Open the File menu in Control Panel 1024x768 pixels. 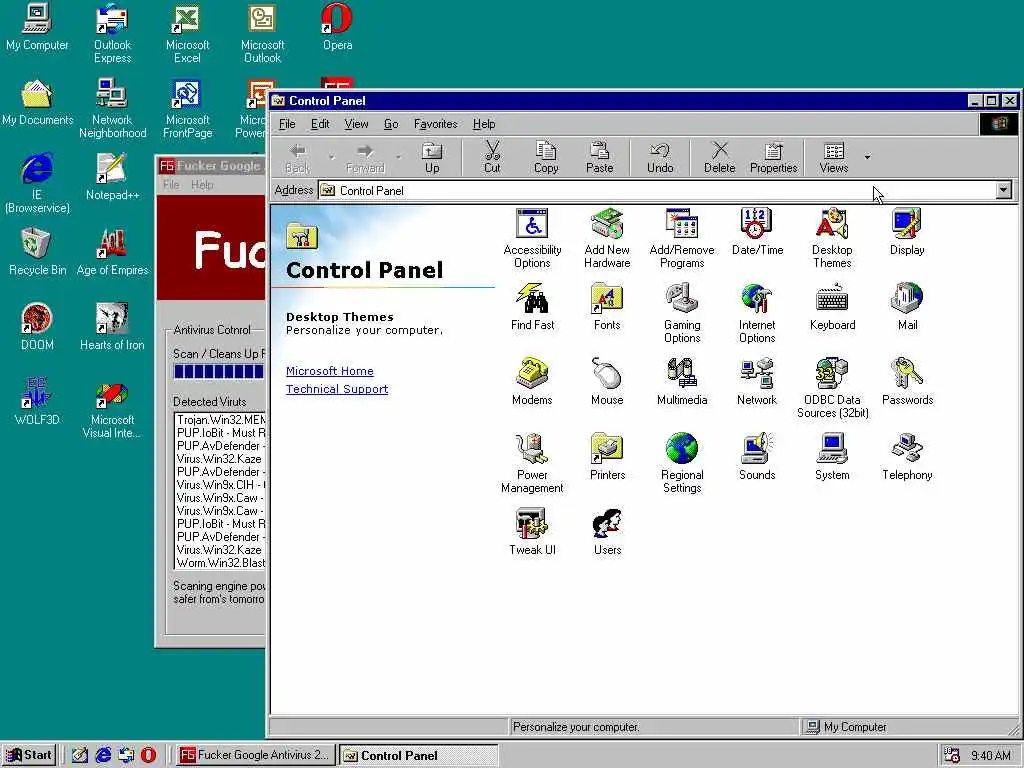point(287,124)
